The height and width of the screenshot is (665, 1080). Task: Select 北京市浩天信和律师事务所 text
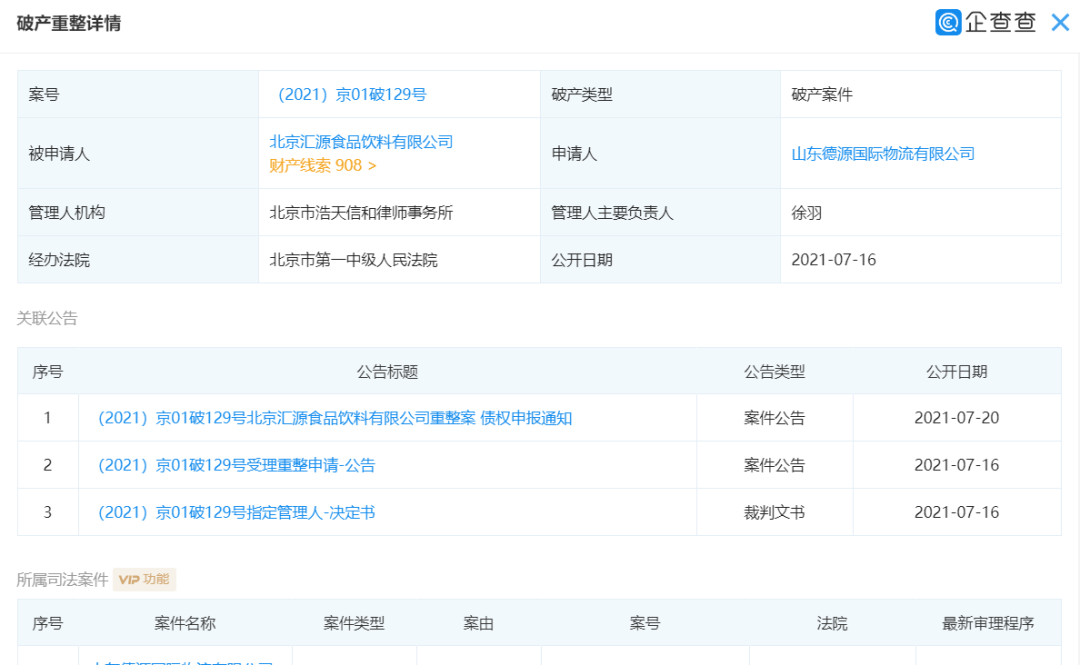pyautogui.click(x=361, y=213)
